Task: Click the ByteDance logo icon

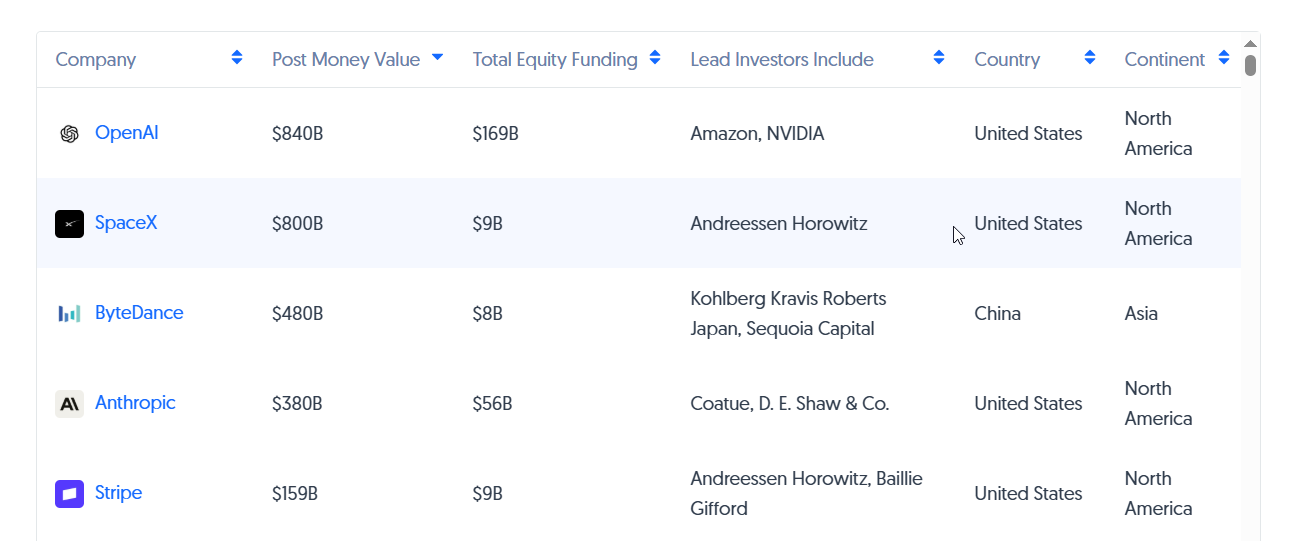Action: (x=69, y=314)
